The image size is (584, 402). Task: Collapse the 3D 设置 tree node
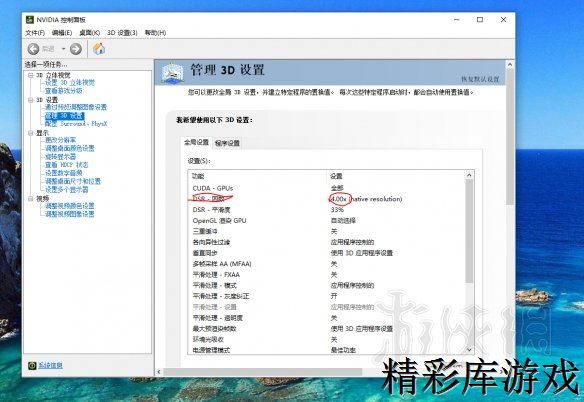coord(31,100)
